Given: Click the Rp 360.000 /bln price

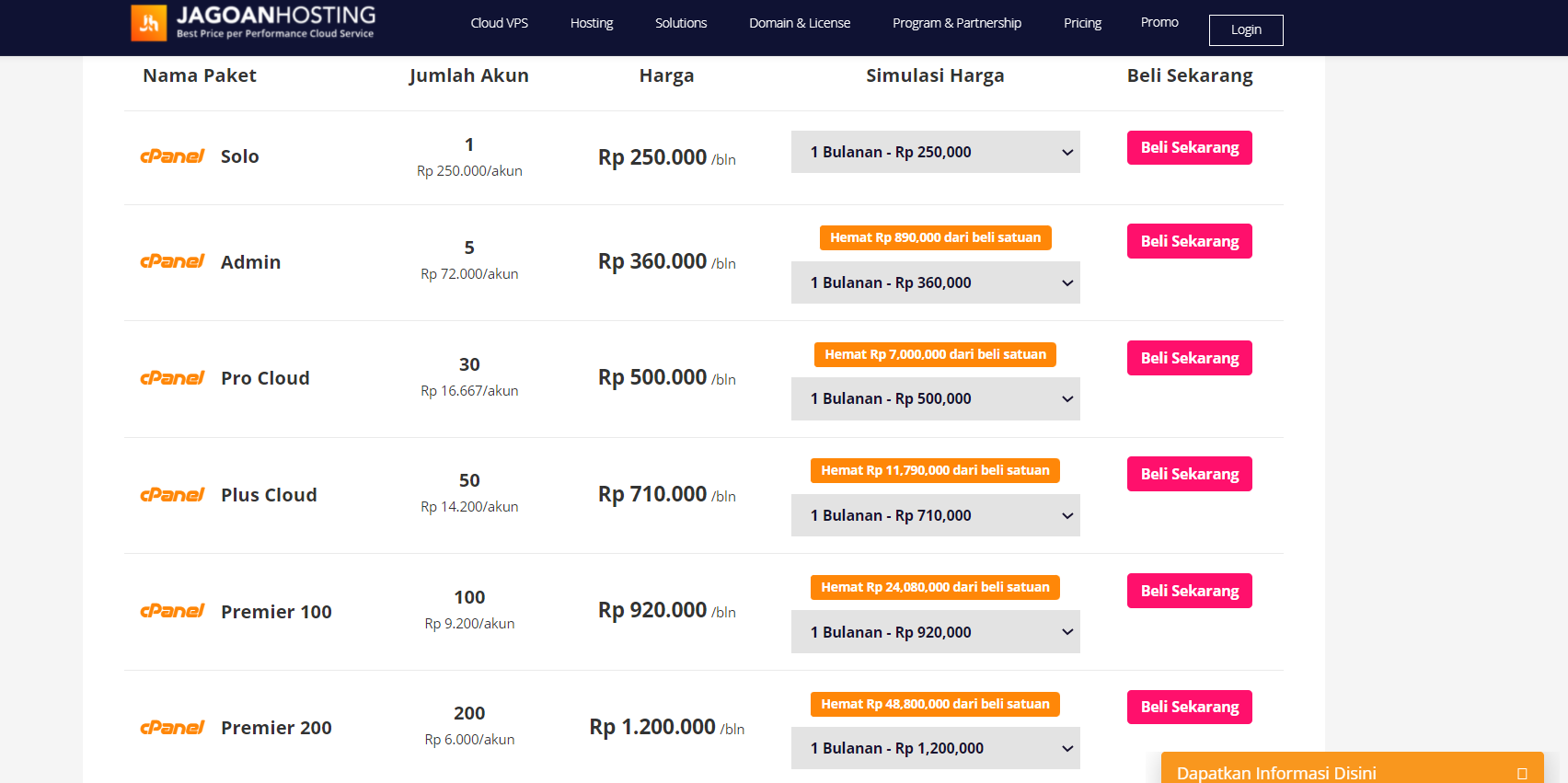Looking at the screenshot, I should (667, 261).
